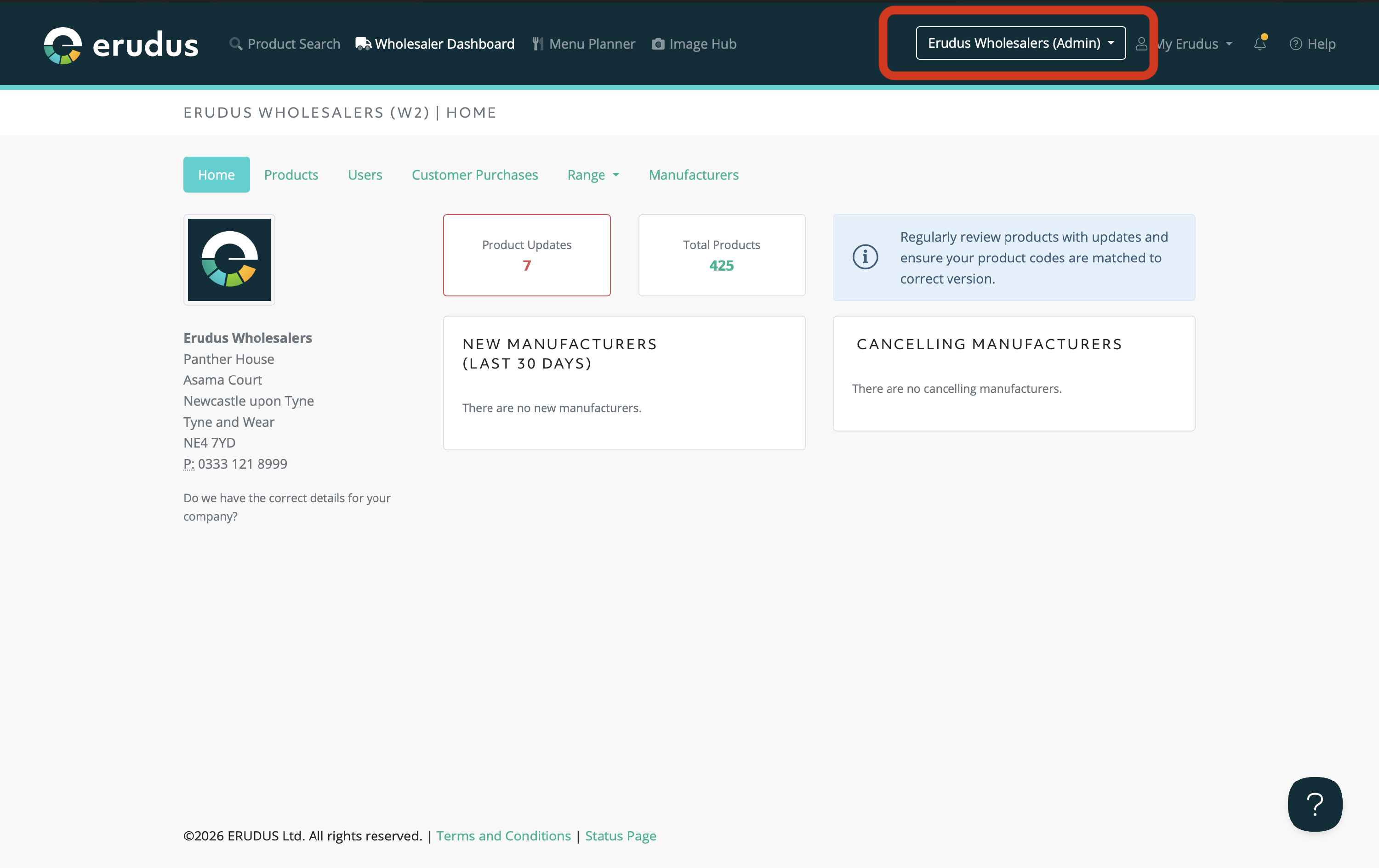Expand the Erudus Wholesalers (Admin) dropdown

coord(1020,43)
